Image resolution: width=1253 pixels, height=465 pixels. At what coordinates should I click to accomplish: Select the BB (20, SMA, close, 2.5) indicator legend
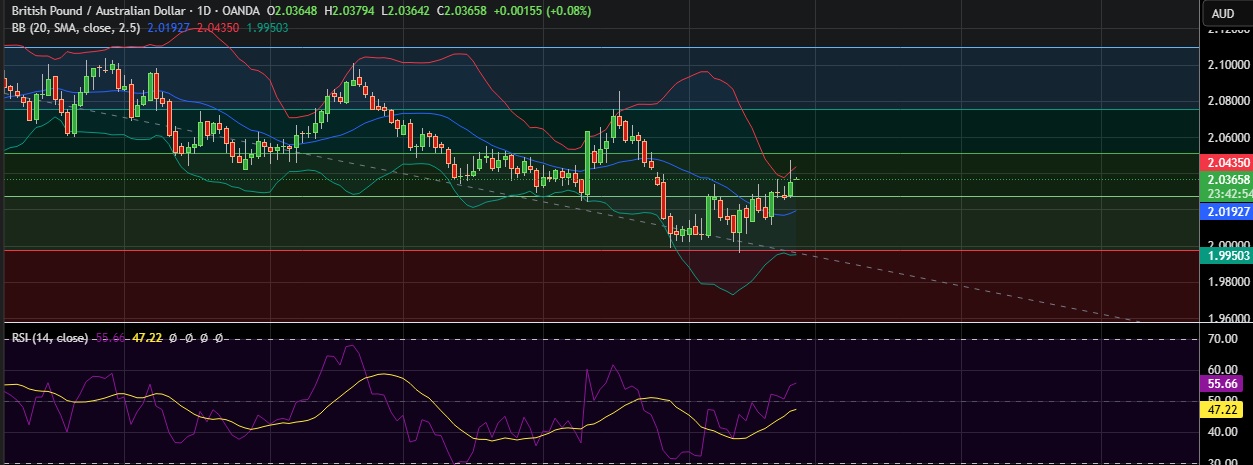(x=70, y=28)
